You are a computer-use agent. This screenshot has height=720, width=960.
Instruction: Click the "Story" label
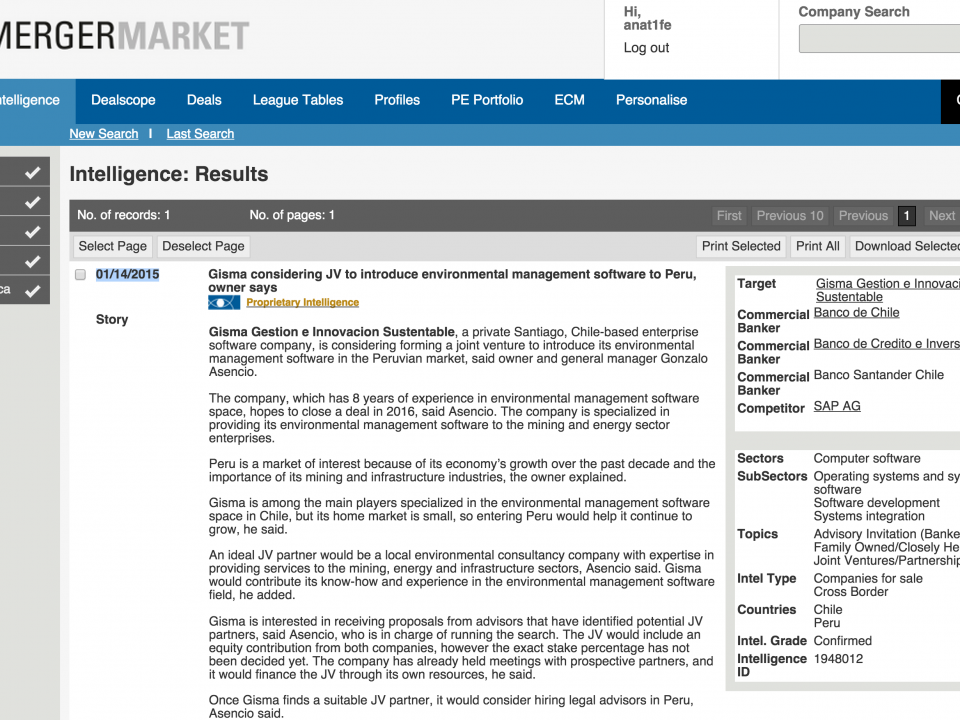click(x=112, y=320)
